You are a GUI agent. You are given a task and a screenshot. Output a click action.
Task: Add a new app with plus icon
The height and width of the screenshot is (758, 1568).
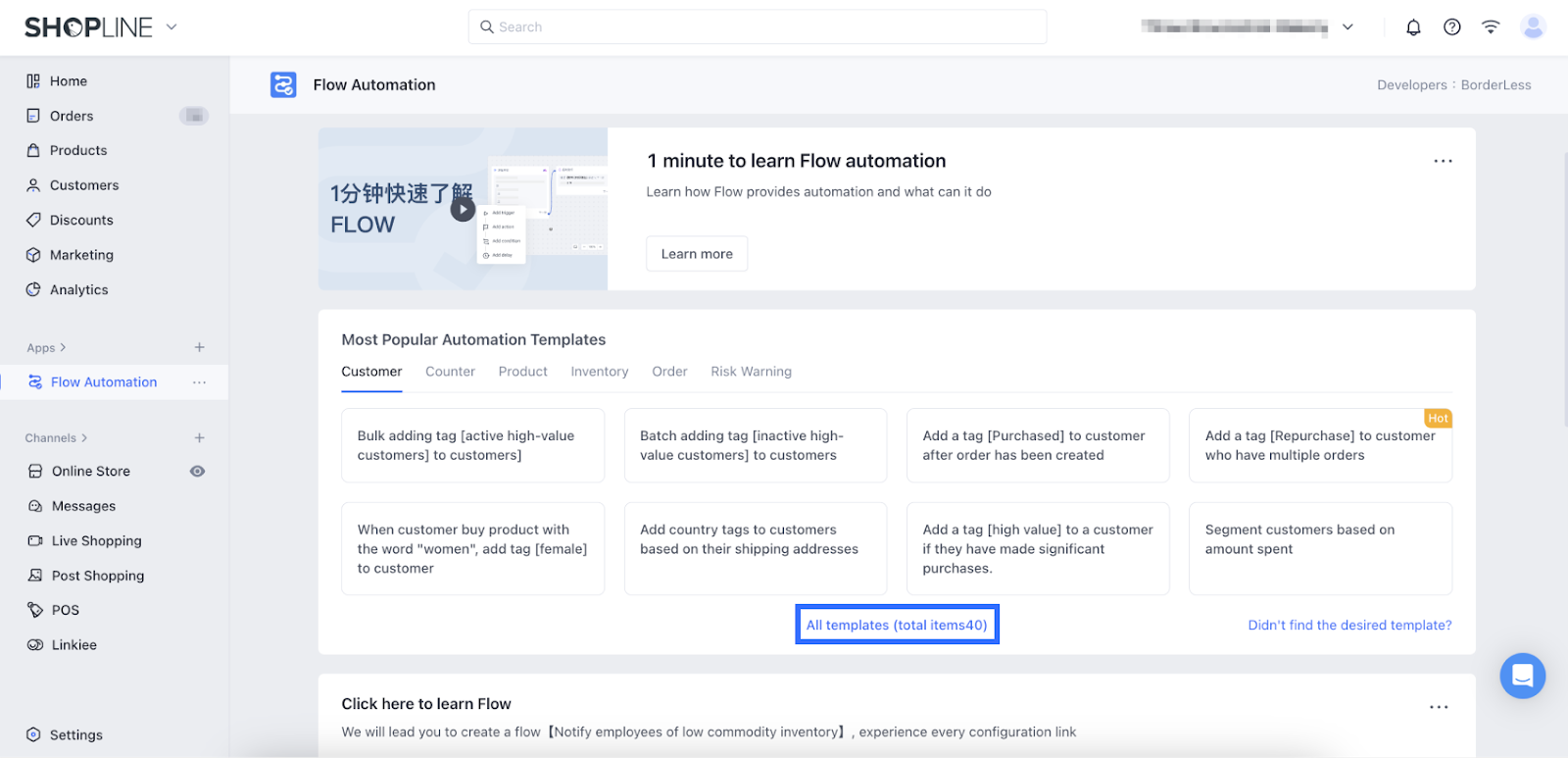point(199,347)
